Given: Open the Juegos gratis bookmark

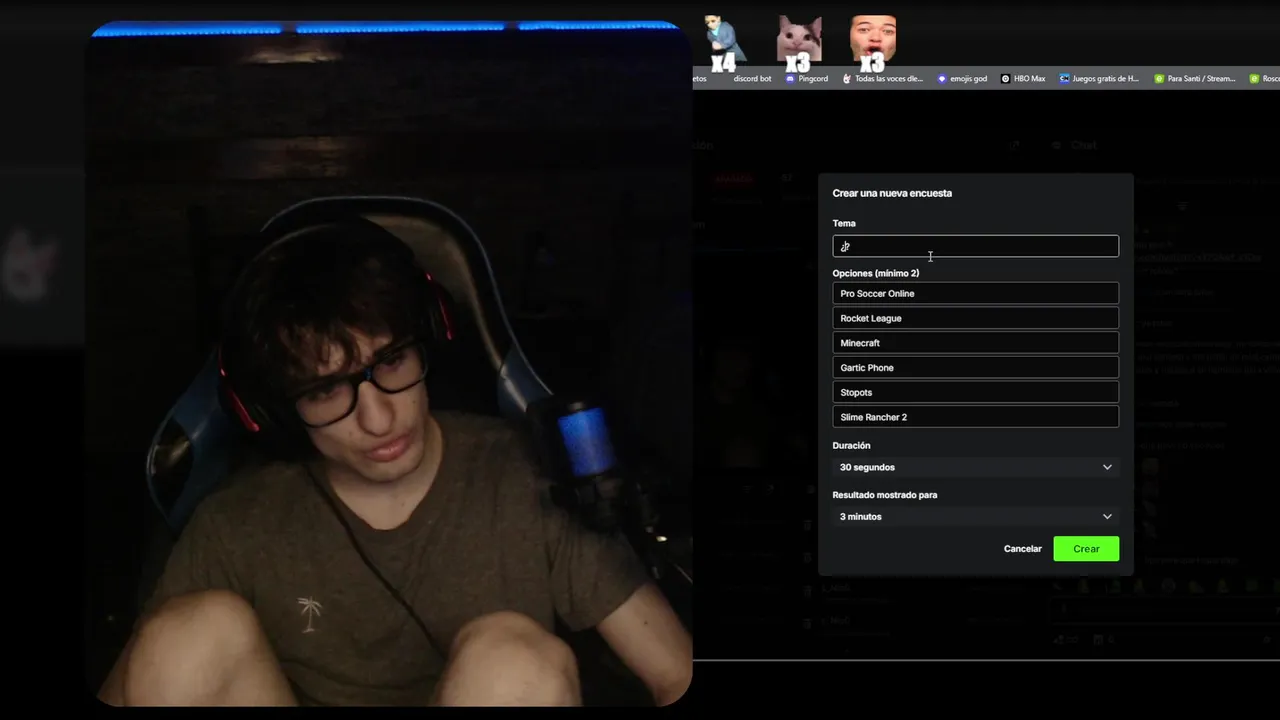Looking at the screenshot, I should coord(1099,79).
